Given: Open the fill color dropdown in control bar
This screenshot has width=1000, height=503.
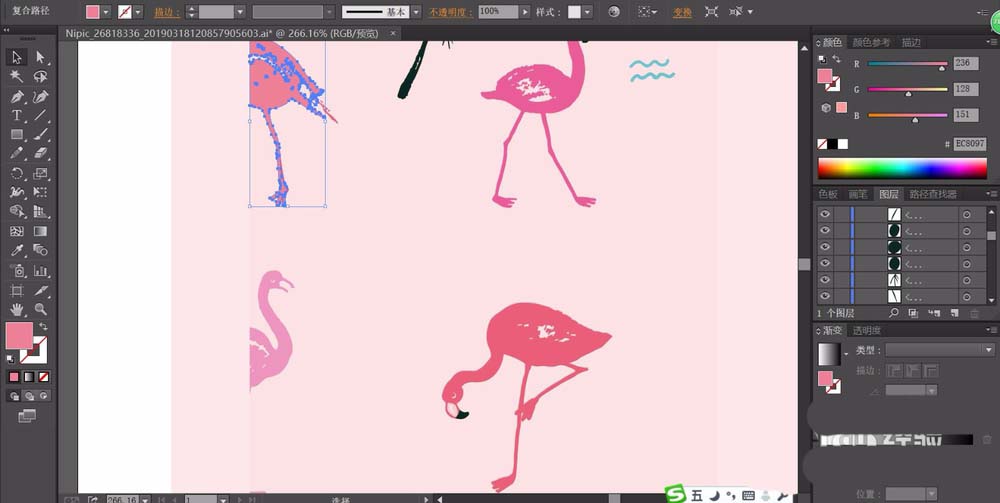Looking at the screenshot, I should click(106, 11).
